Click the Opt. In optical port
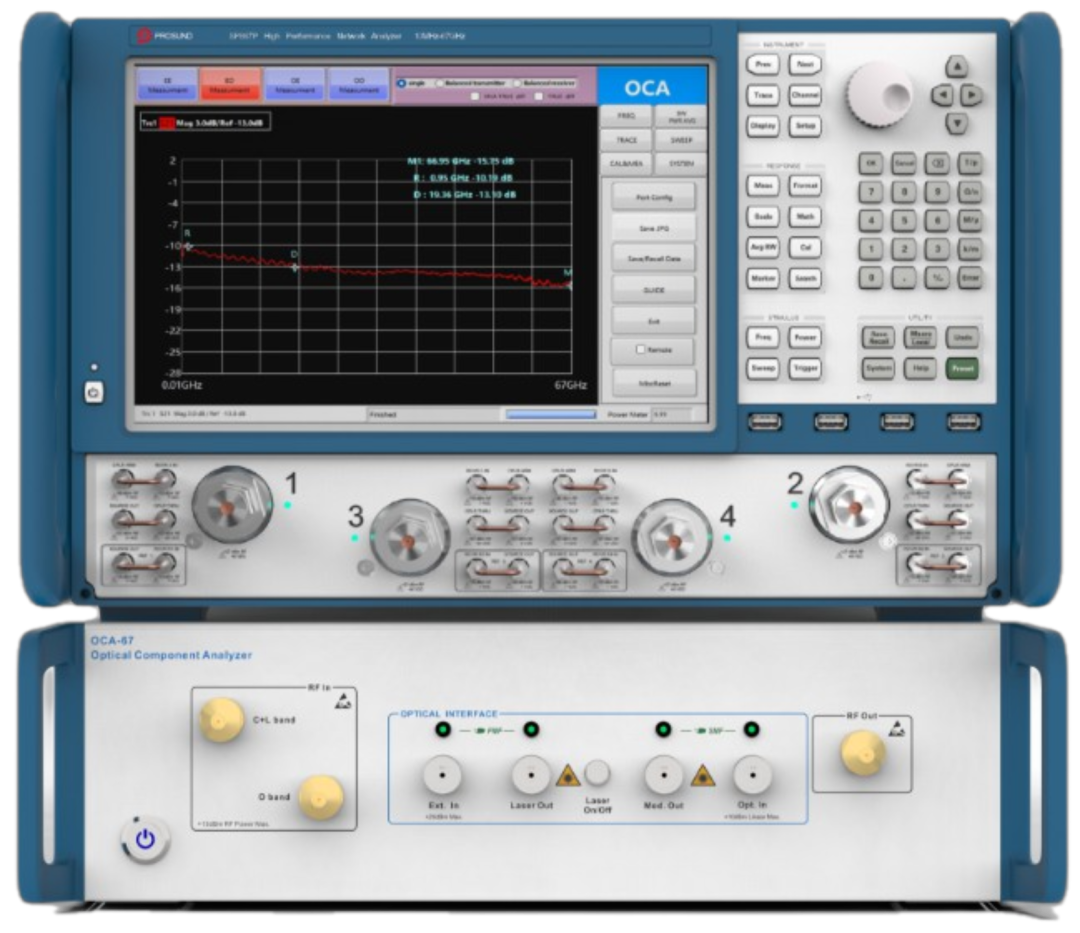Viewport: 1080px width, 933px height. tap(752, 775)
